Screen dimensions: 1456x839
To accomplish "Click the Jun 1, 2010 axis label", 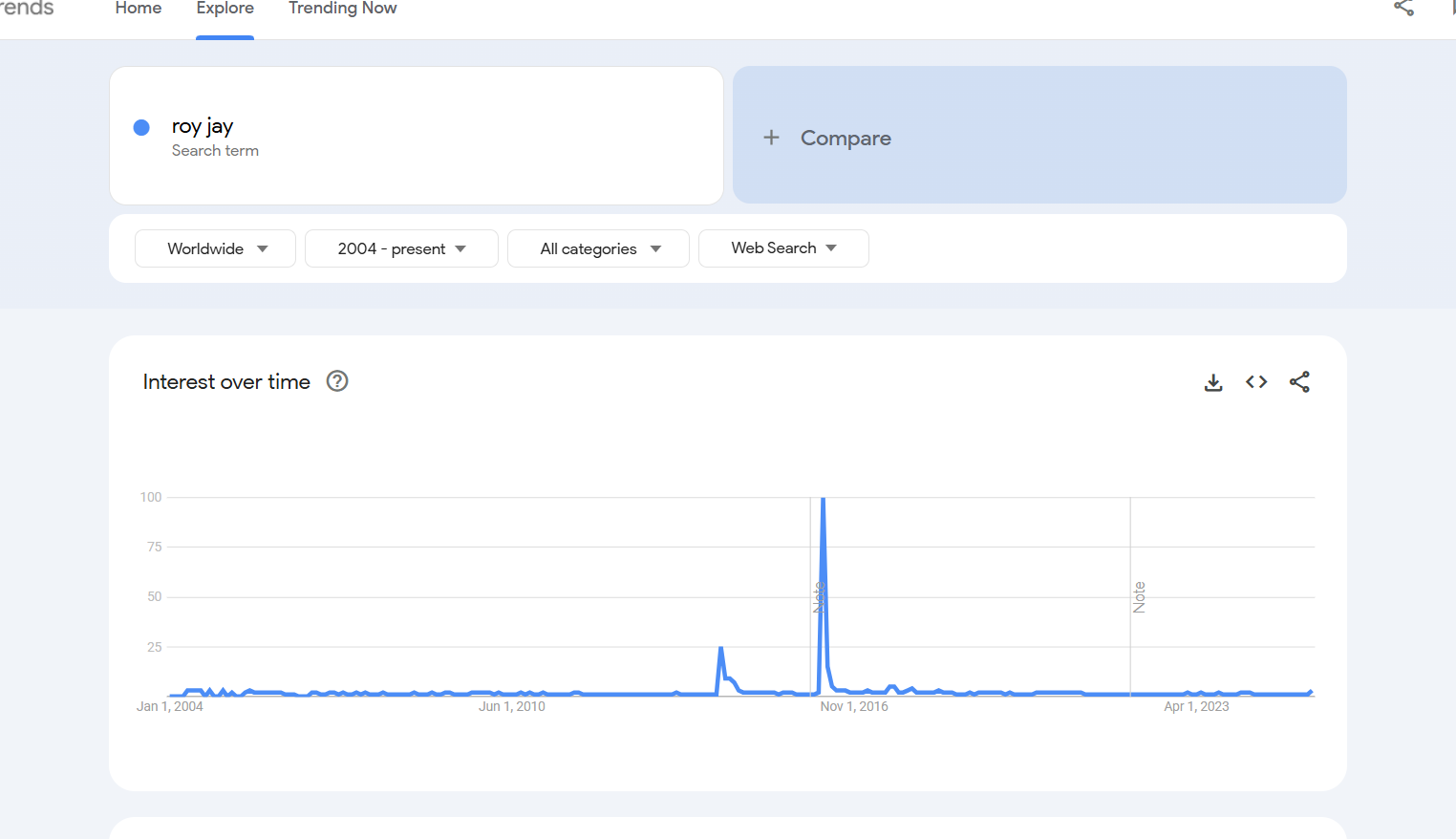I will click(x=512, y=706).
